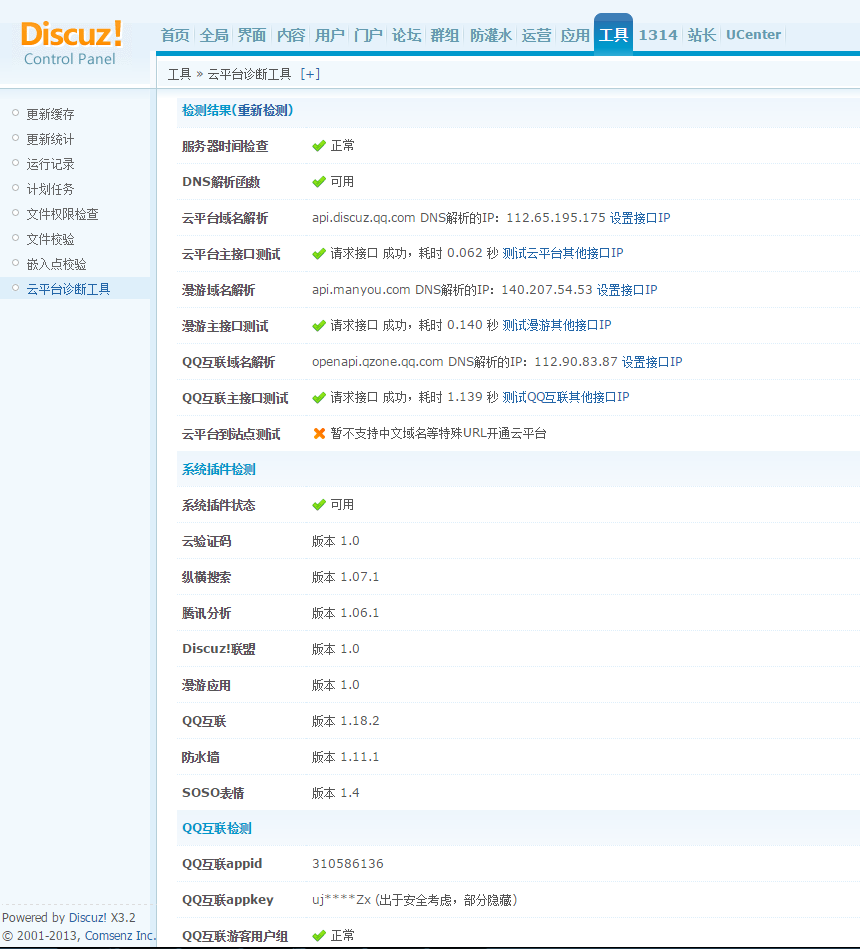Go to the 防灌水 navigation tab

491,35
